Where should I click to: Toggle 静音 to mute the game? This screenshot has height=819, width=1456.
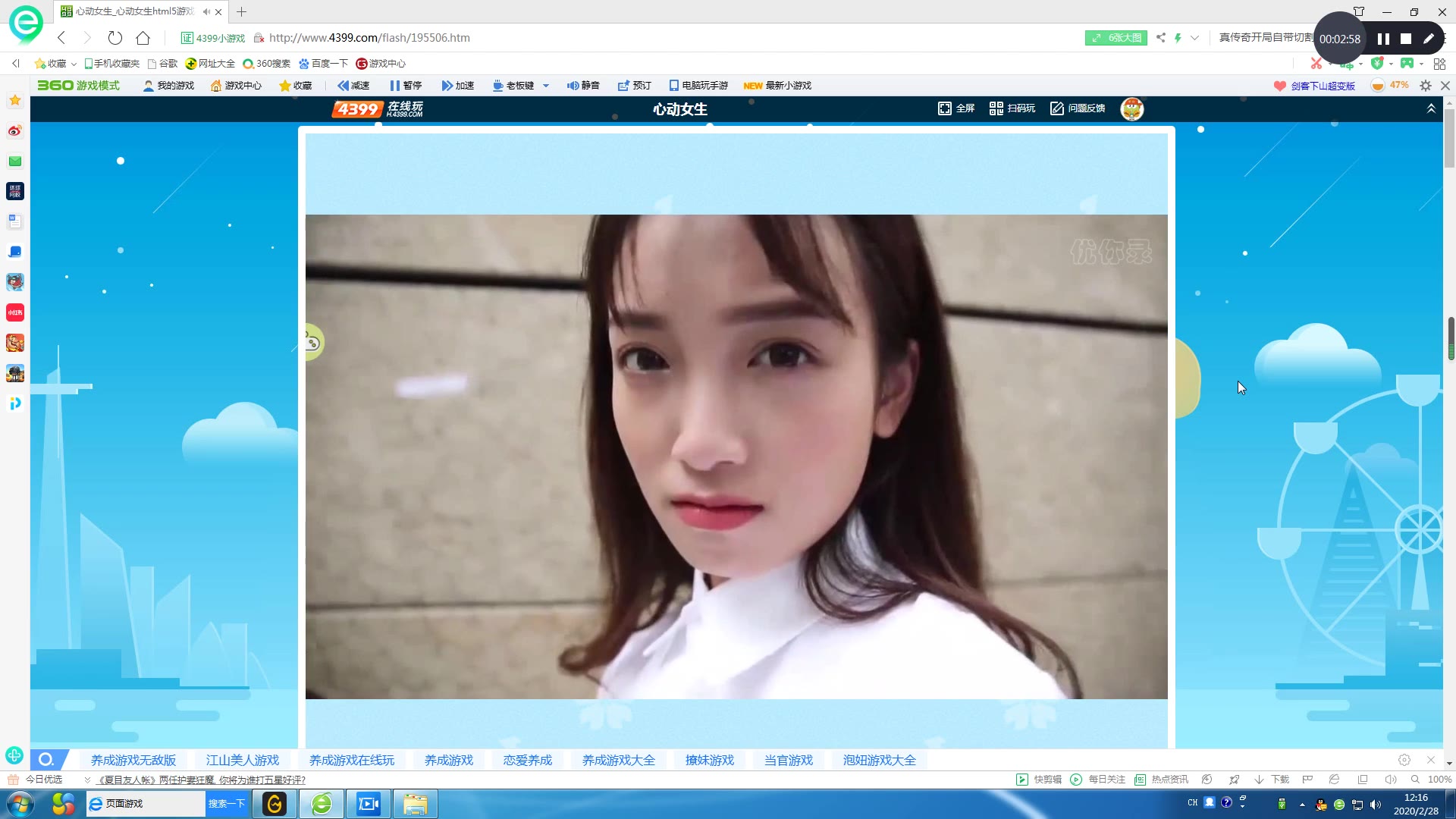click(582, 86)
